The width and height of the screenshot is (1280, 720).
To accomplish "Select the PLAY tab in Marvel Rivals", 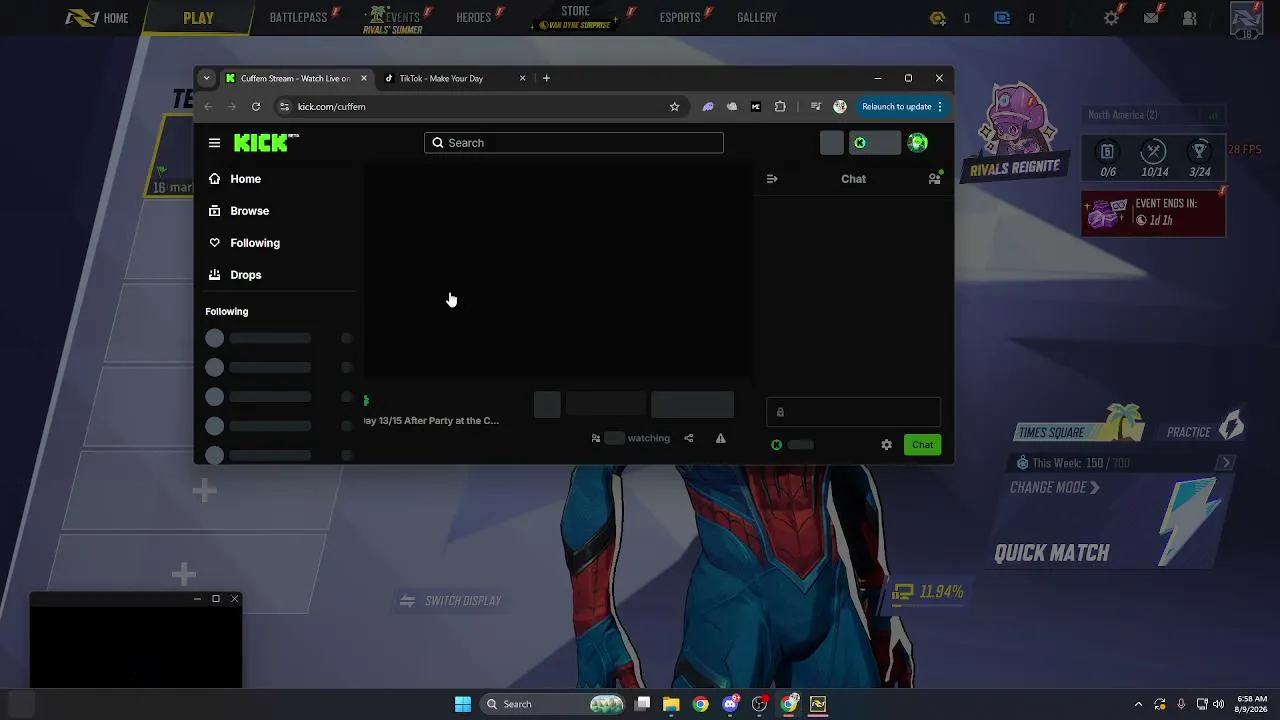I will (x=198, y=18).
